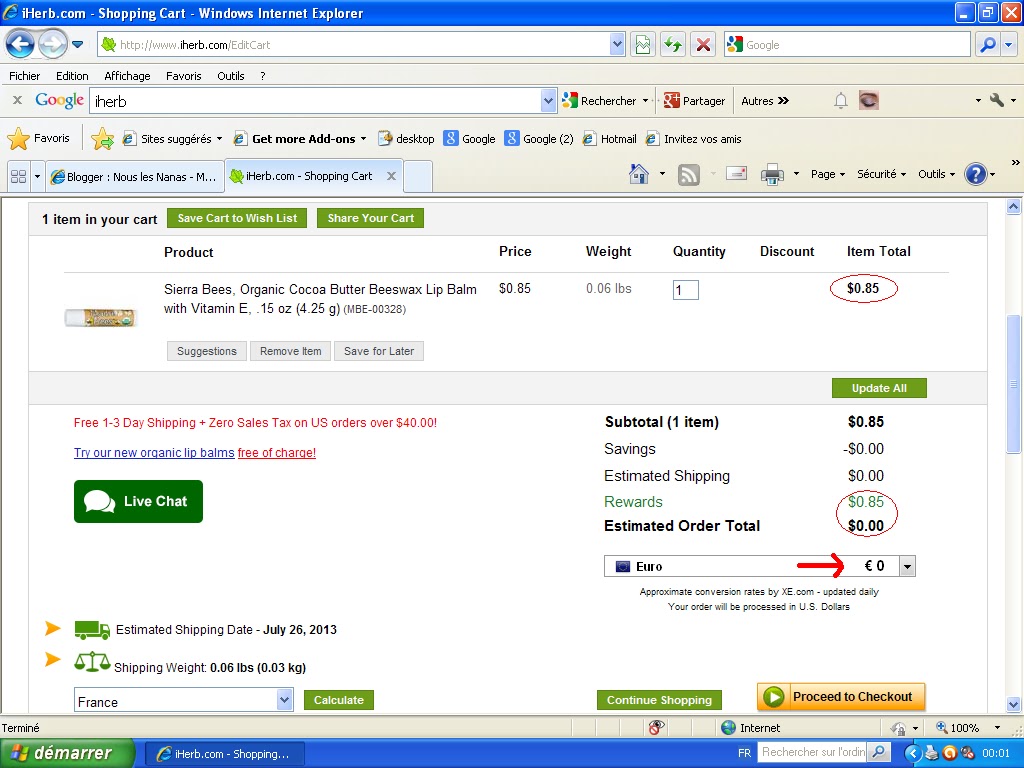Open the Sécurité command bar menu

(x=882, y=174)
